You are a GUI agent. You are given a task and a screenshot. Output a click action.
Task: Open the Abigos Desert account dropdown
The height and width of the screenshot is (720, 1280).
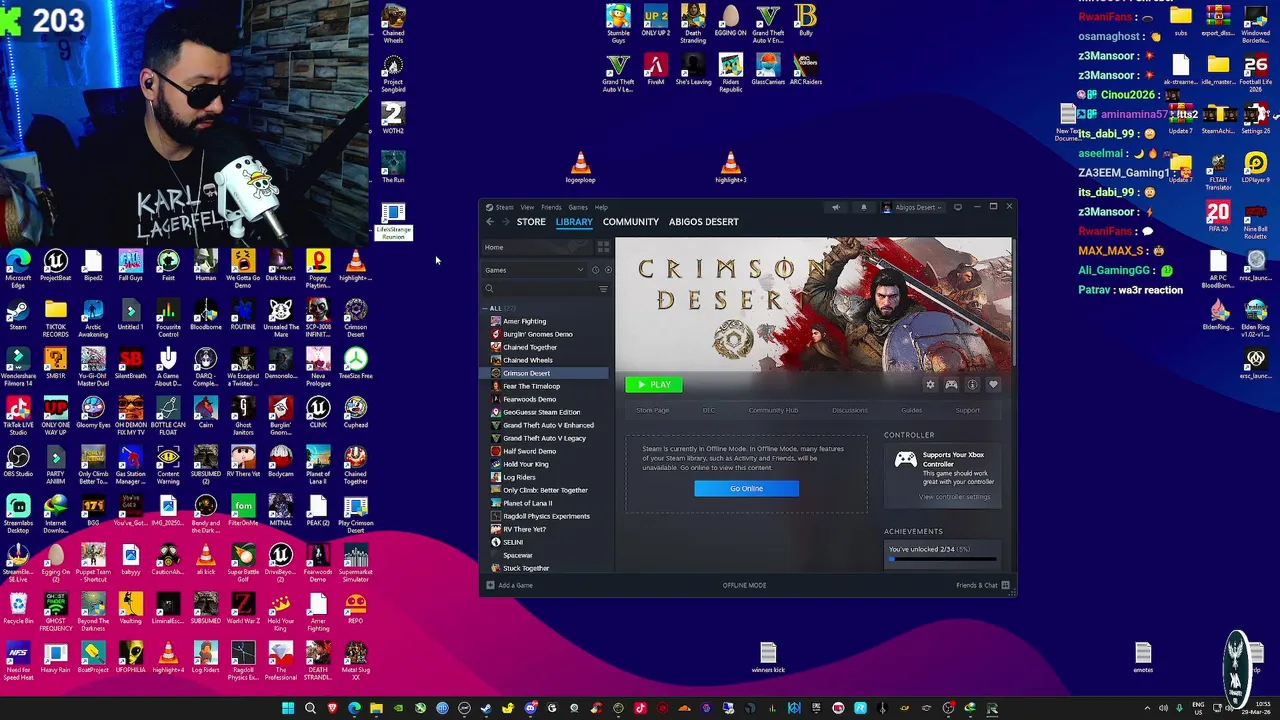coord(913,207)
